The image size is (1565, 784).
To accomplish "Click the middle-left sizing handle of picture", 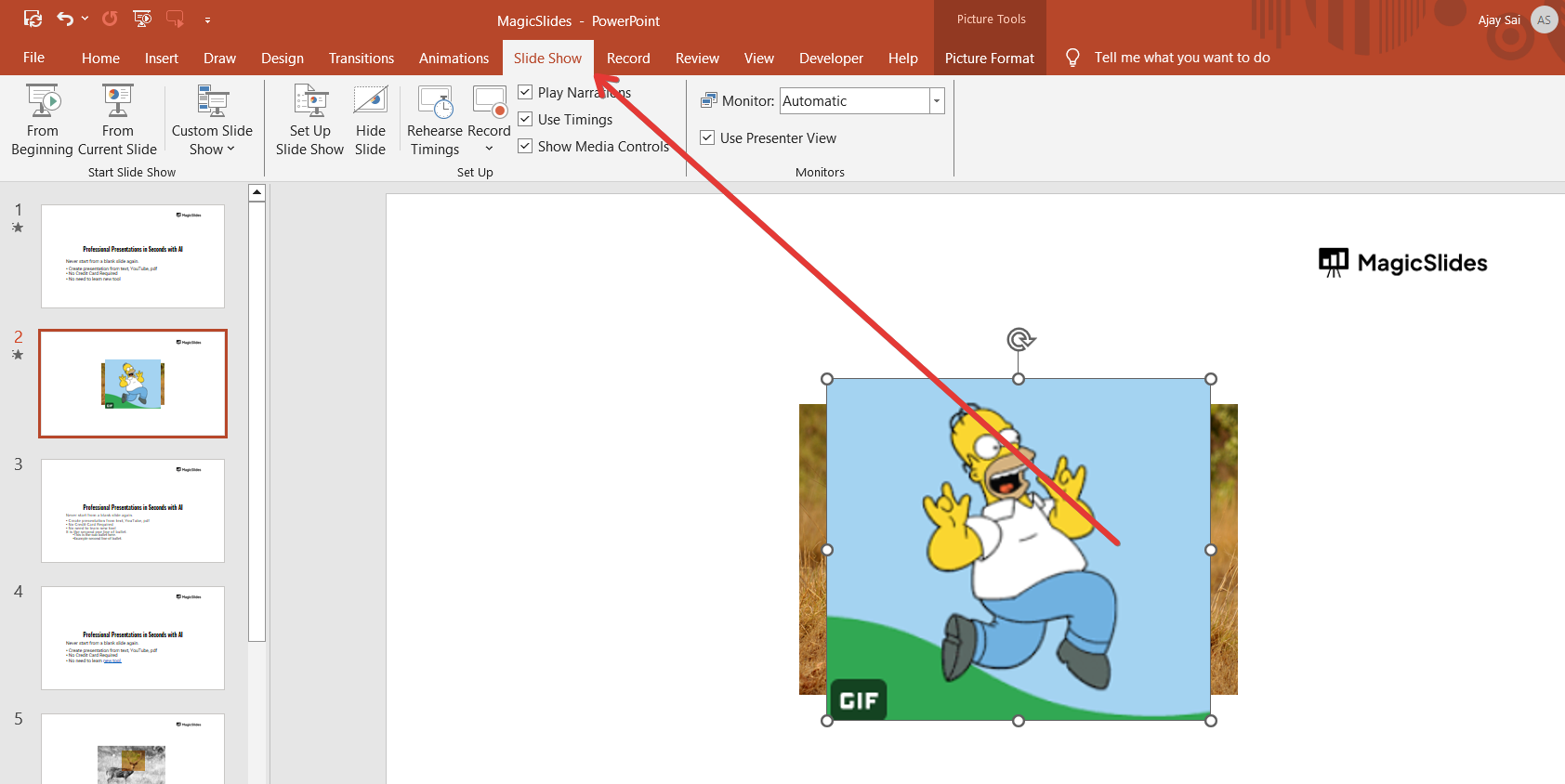I will click(x=827, y=550).
